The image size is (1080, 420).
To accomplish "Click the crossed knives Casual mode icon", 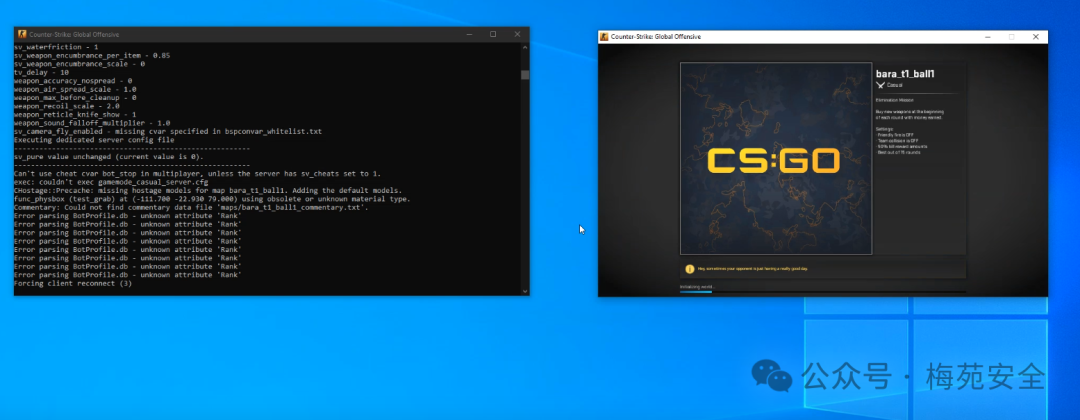I will [880, 85].
